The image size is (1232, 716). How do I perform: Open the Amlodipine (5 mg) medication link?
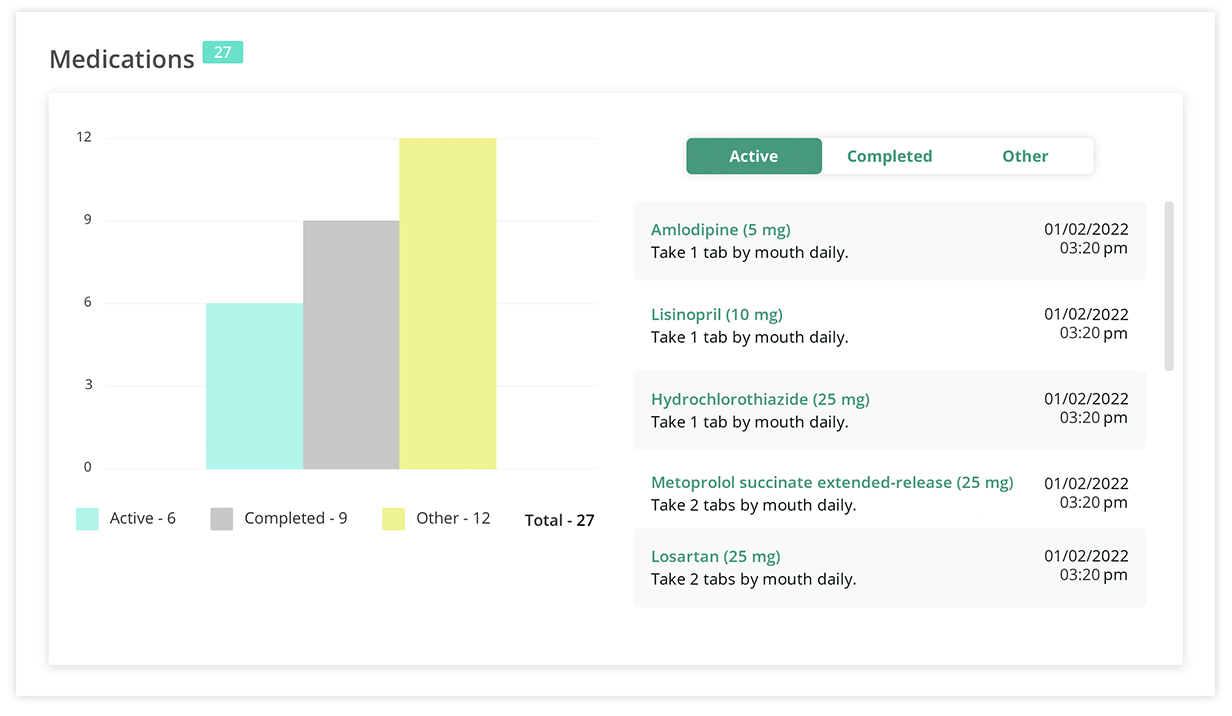pyautogui.click(x=720, y=230)
